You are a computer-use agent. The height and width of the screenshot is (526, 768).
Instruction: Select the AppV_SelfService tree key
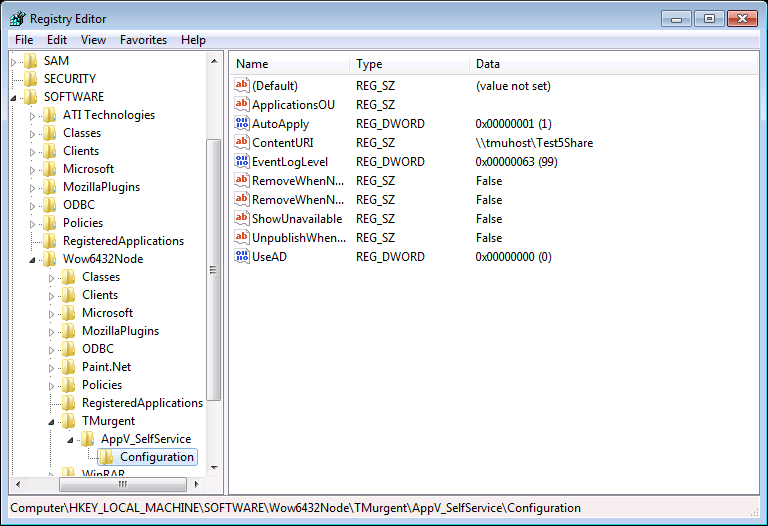[145, 439]
